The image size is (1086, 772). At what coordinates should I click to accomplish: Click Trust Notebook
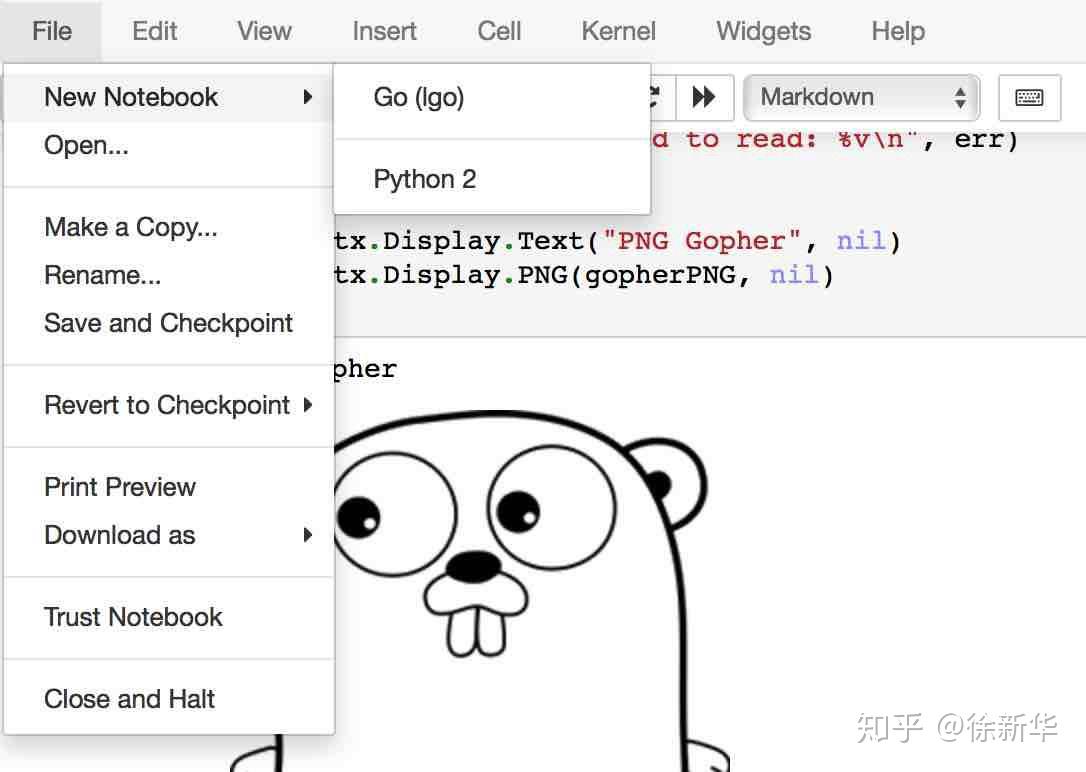(133, 617)
